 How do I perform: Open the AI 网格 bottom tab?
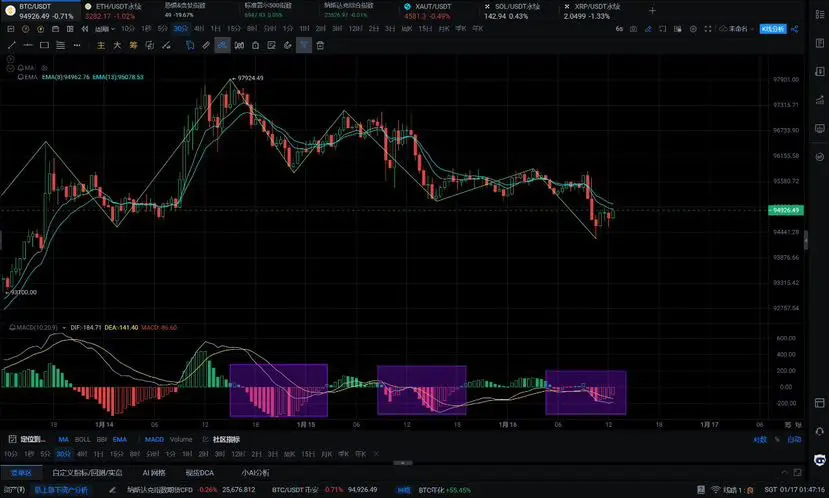coord(154,473)
